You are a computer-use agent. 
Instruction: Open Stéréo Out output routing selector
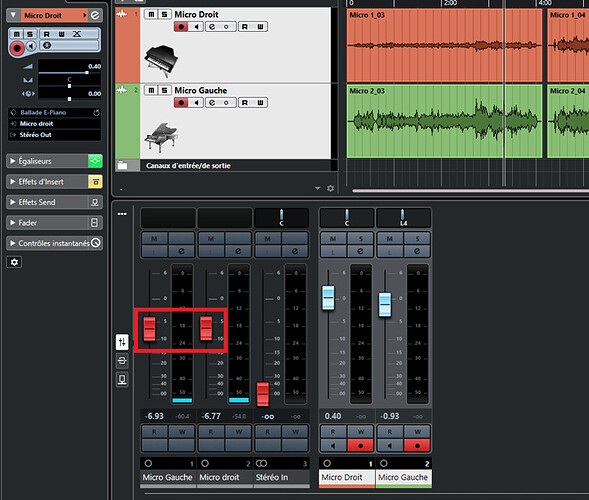pos(54,135)
